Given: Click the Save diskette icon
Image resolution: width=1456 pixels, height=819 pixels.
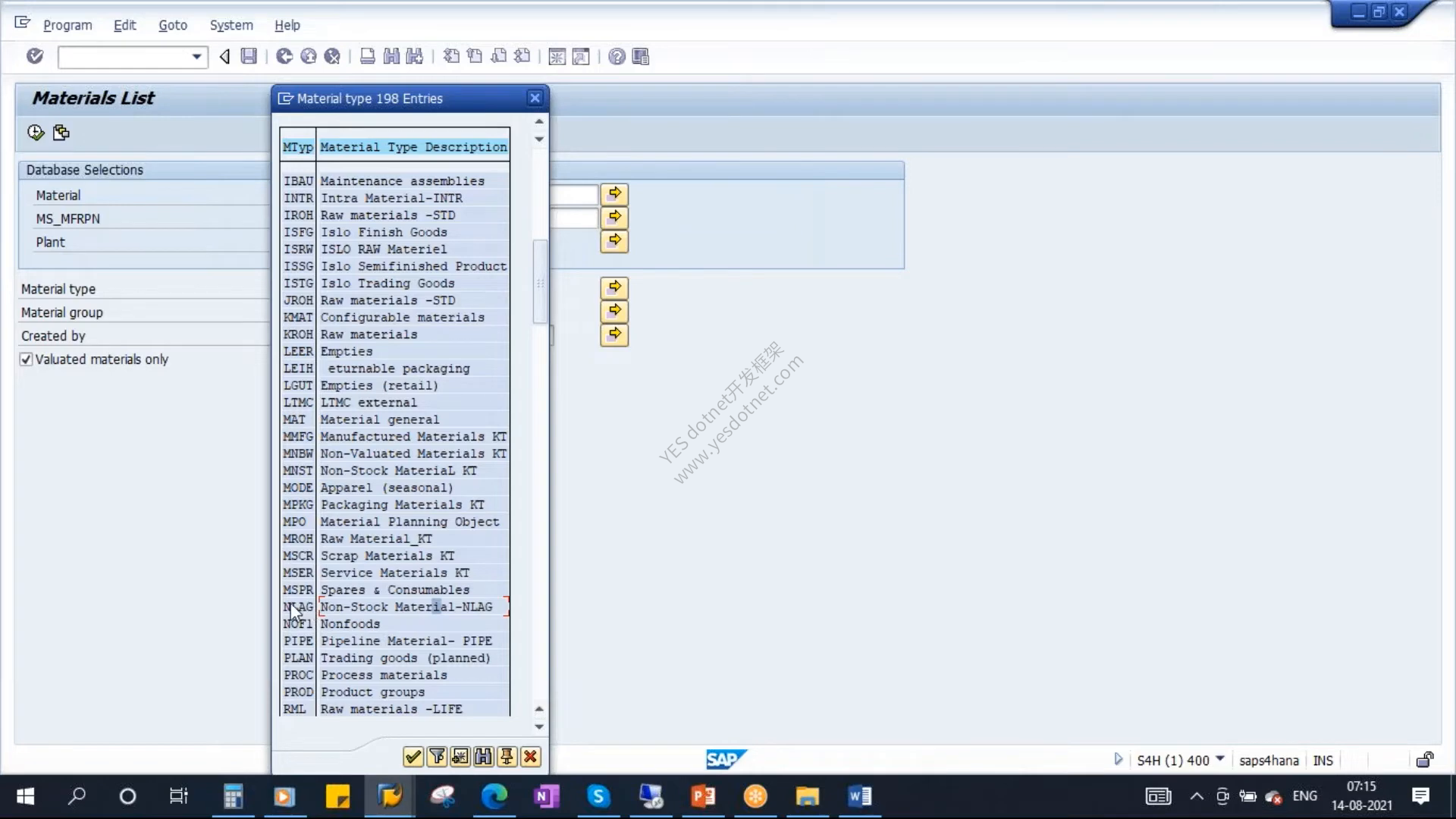Looking at the screenshot, I should 249,56.
